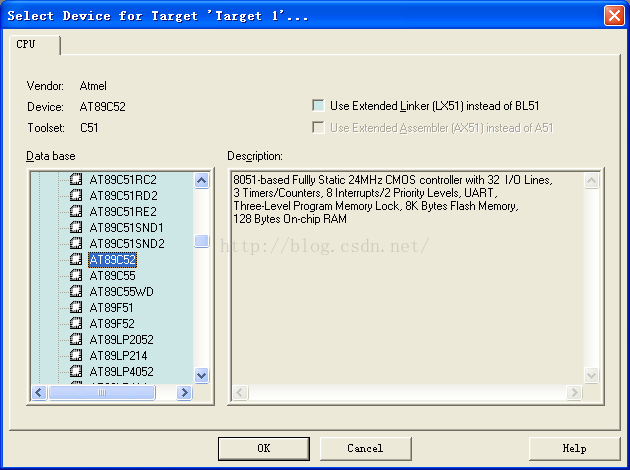The image size is (630, 470).
Task: Click the chip icon beside AT89LP214
Action: 76,356
